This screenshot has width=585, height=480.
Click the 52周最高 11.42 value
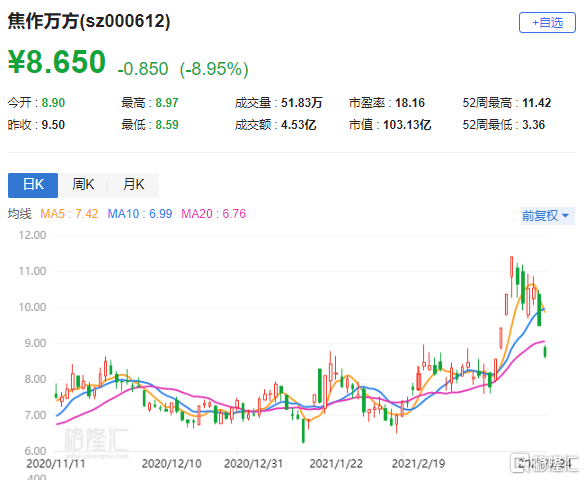click(x=536, y=103)
